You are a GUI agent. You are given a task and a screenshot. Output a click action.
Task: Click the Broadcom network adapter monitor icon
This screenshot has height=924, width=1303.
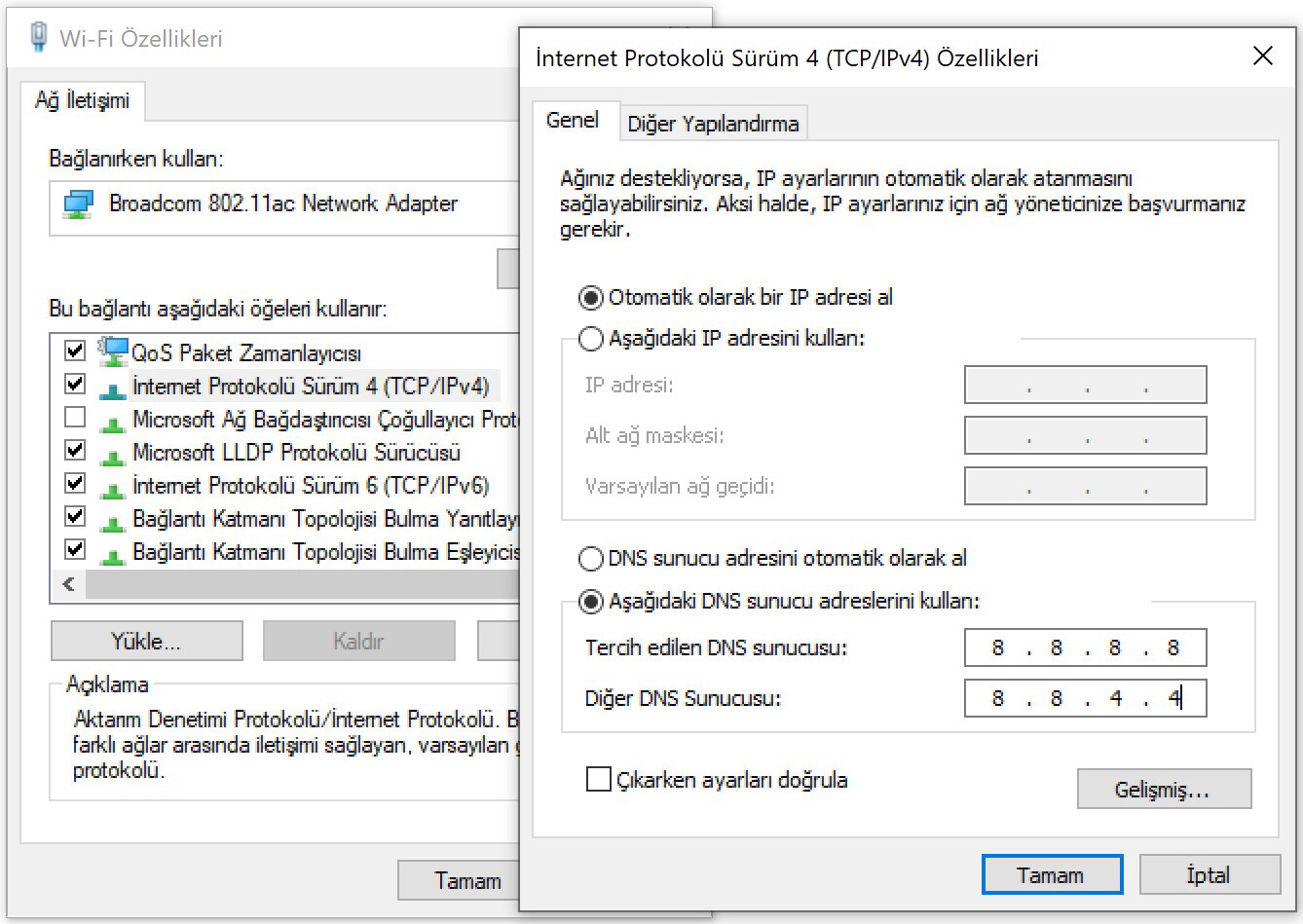(x=78, y=204)
